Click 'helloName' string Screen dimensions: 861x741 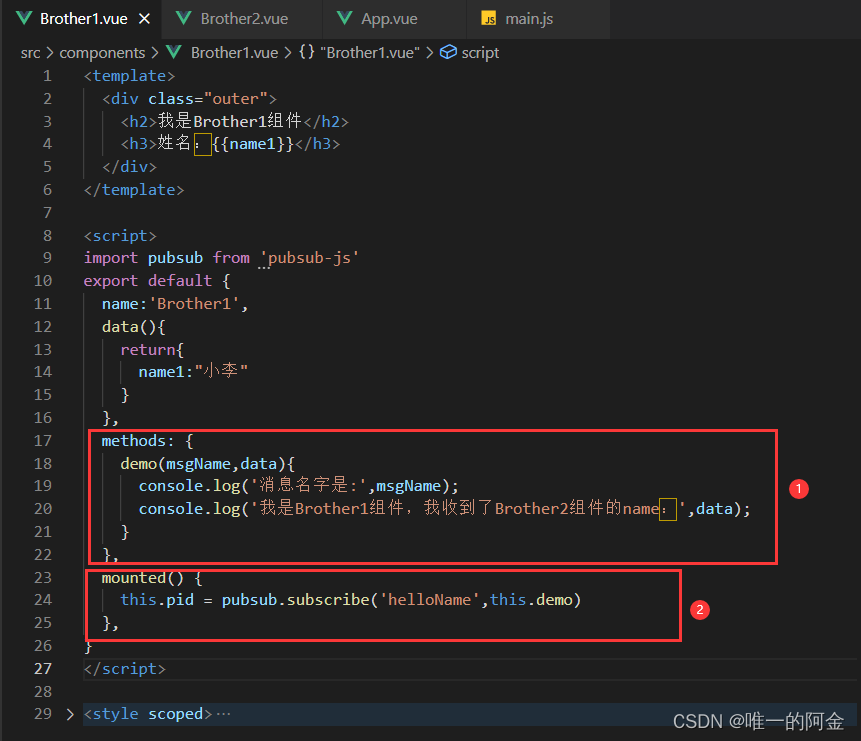(429, 600)
